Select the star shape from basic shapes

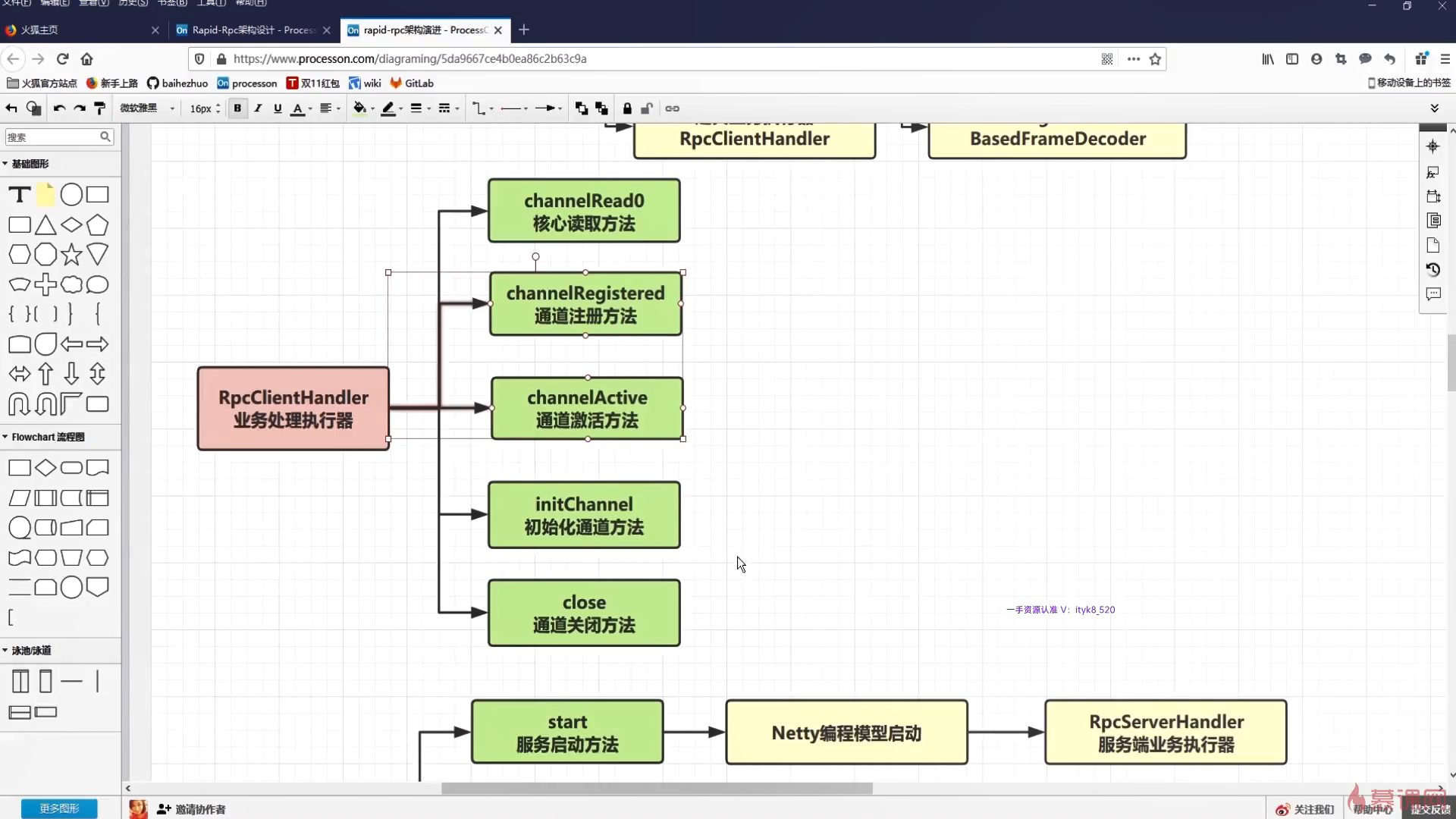[x=71, y=255]
